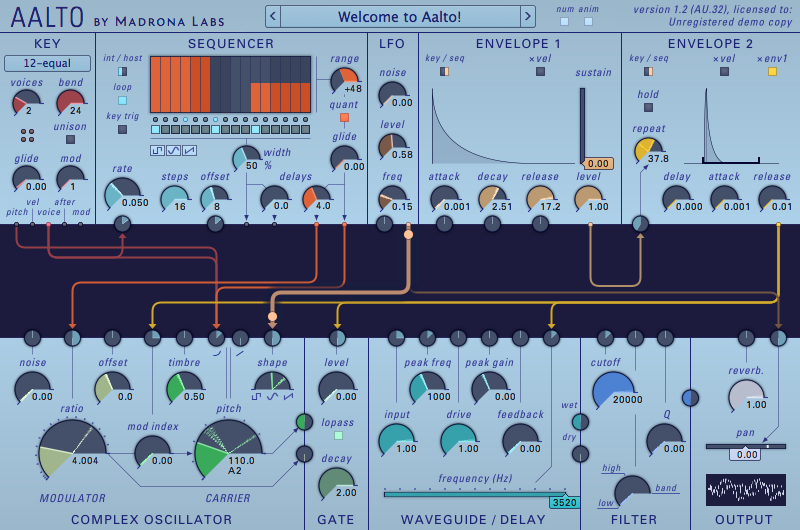The width and height of the screenshot is (800, 530).
Task: Open the 'Welcome to Aalto!' preset menu
Action: (400, 16)
